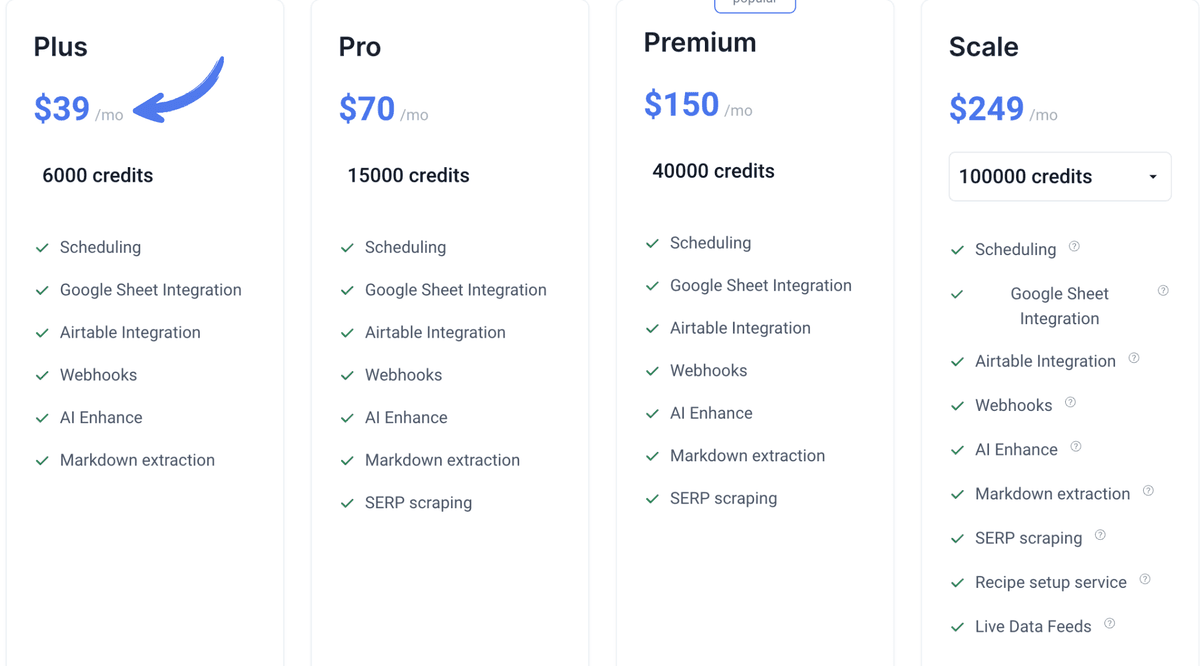Click the $39 Plus plan price

click(62, 109)
